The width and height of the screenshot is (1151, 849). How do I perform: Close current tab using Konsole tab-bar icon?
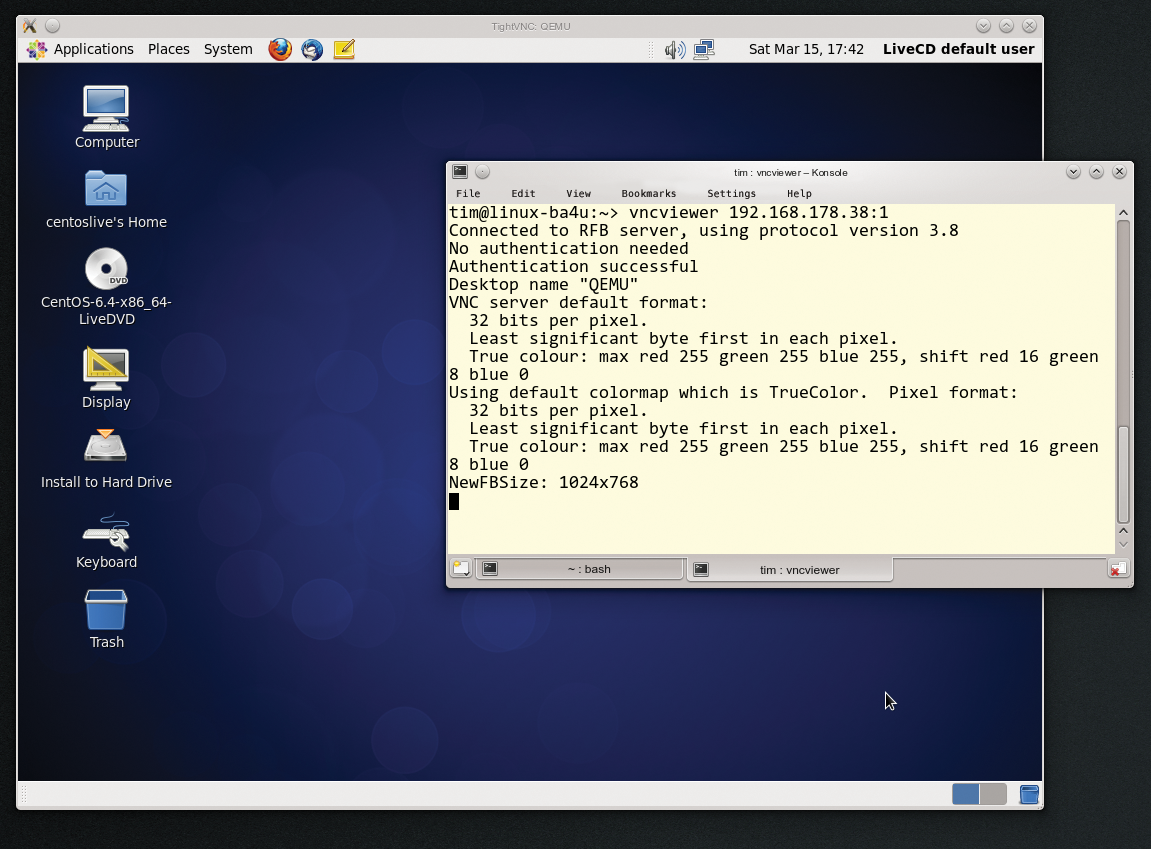pos(1117,569)
